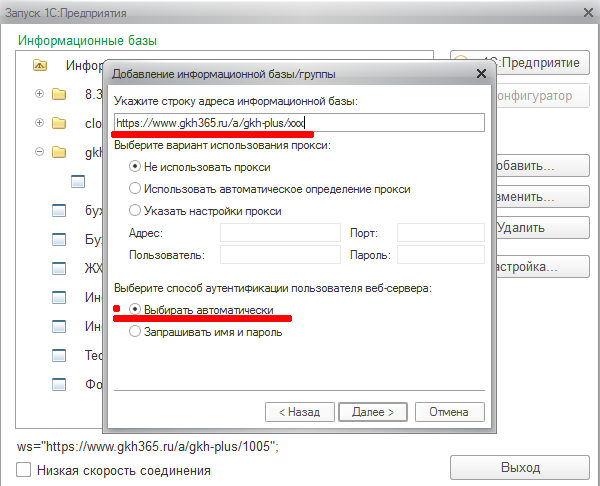The image size is (600, 486).
Task: Click the folder icon of the 8.3 group
Action: pyautogui.click(x=59, y=94)
